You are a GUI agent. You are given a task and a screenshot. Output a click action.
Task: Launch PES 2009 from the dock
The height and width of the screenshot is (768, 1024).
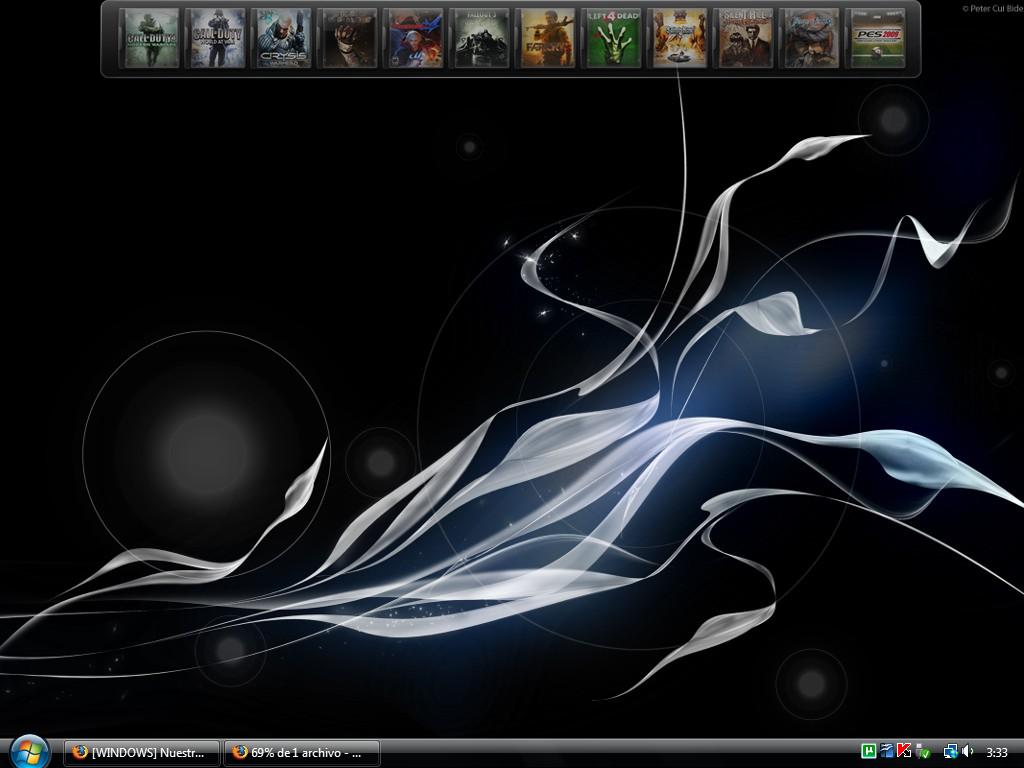tap(877, 38)
